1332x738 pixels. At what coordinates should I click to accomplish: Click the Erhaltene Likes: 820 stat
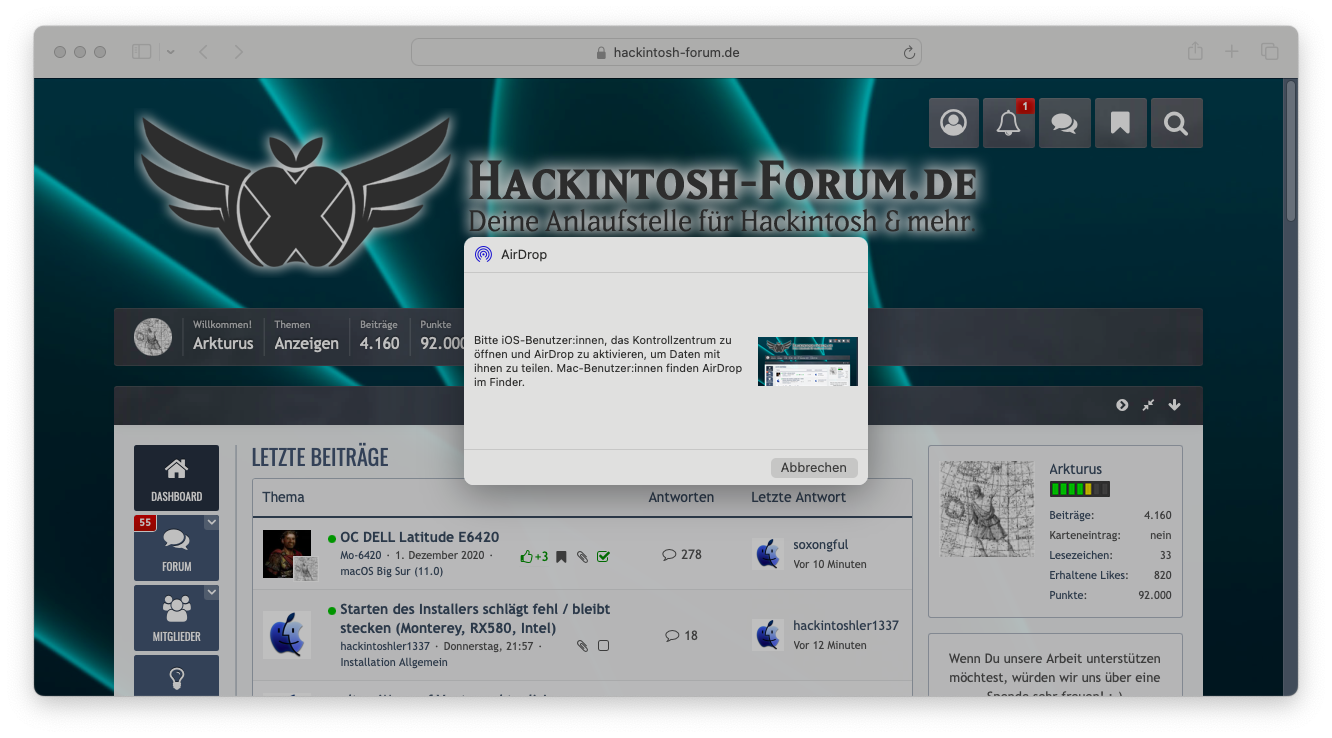point(1110,575)
